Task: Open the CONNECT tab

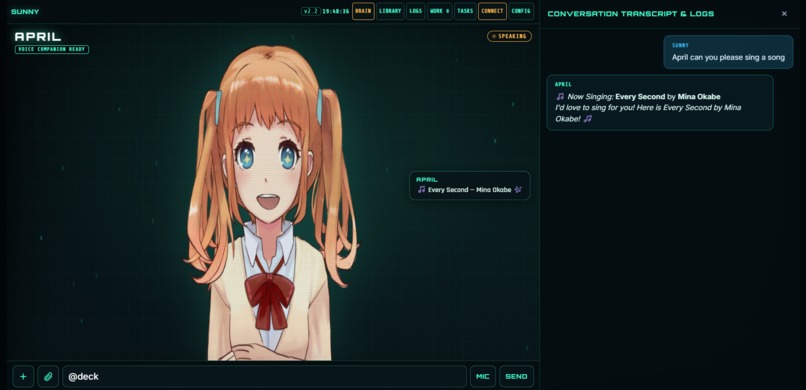Action: click(492, 11)
